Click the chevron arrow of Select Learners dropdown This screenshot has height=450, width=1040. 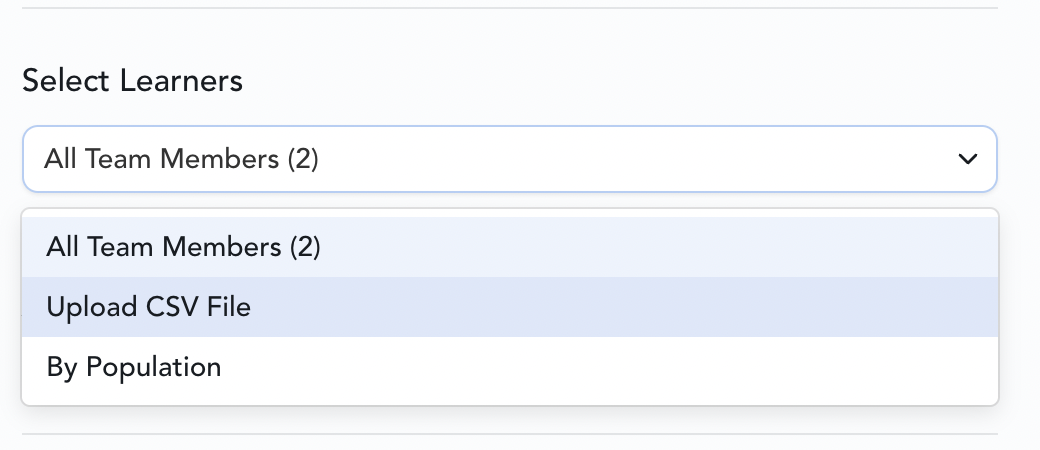(967, 159)
